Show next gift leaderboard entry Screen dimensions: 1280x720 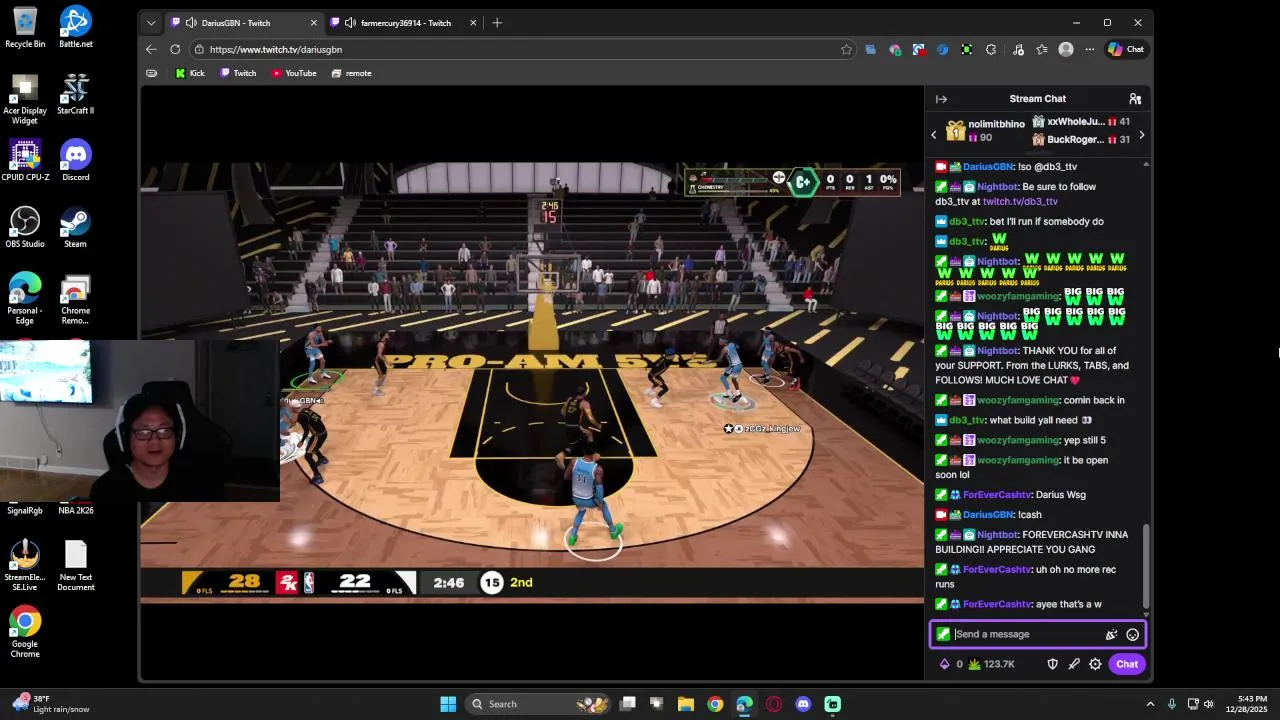click(1142, 135)
